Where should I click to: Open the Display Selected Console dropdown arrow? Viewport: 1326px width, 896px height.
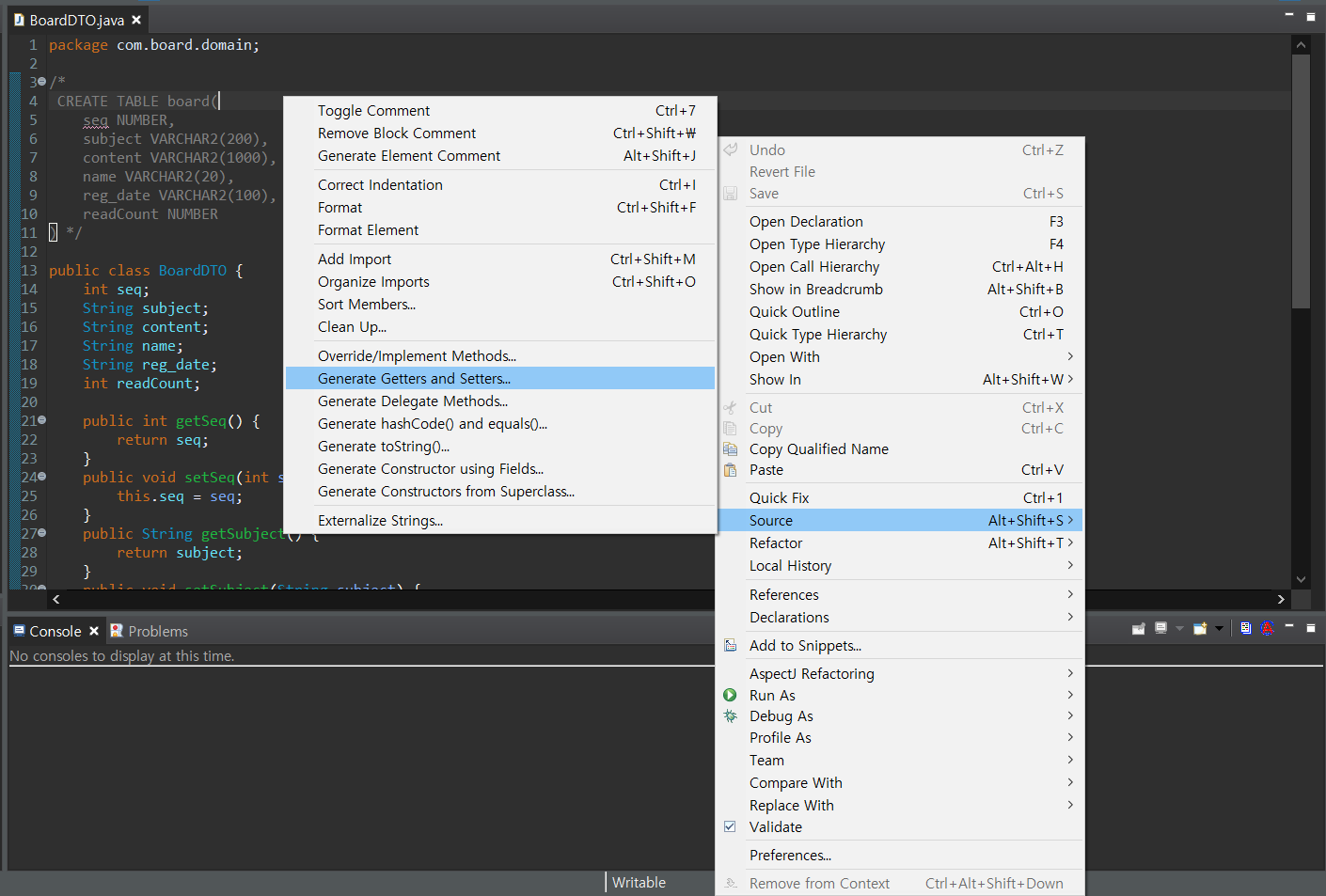click(x=1179, y=628)
